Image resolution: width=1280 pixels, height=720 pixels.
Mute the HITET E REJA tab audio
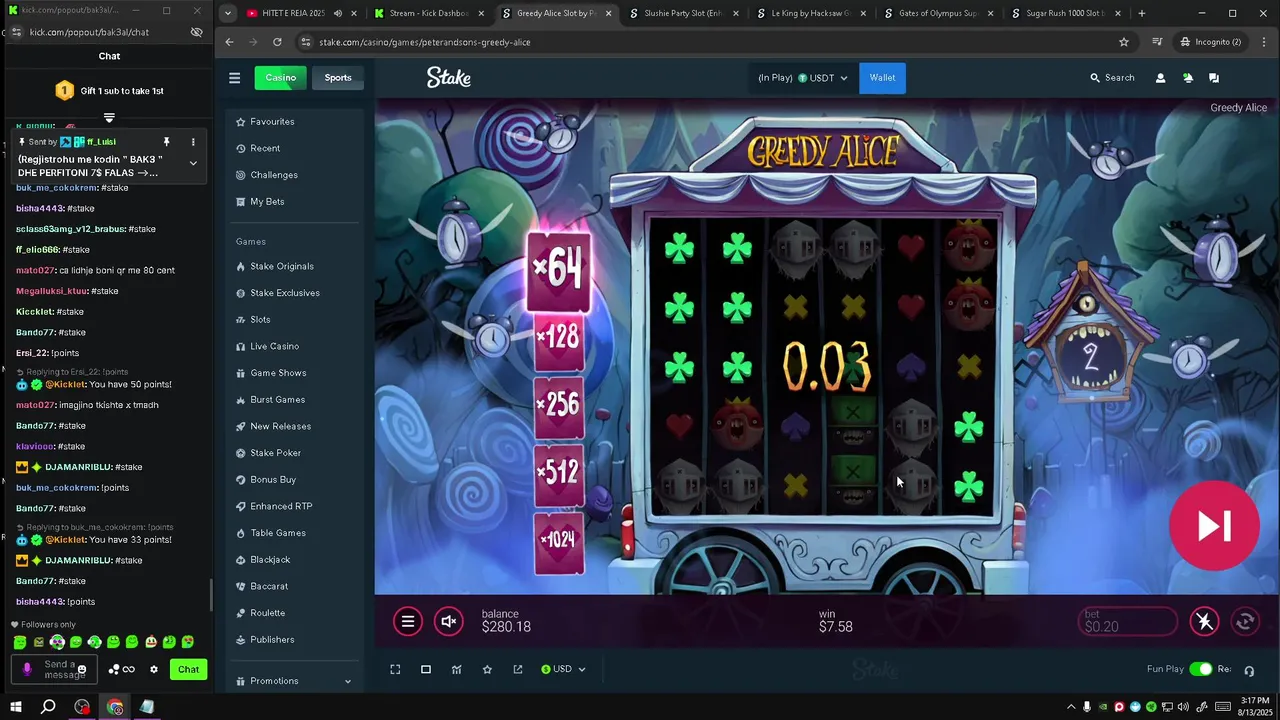click(x=338, y=14)
